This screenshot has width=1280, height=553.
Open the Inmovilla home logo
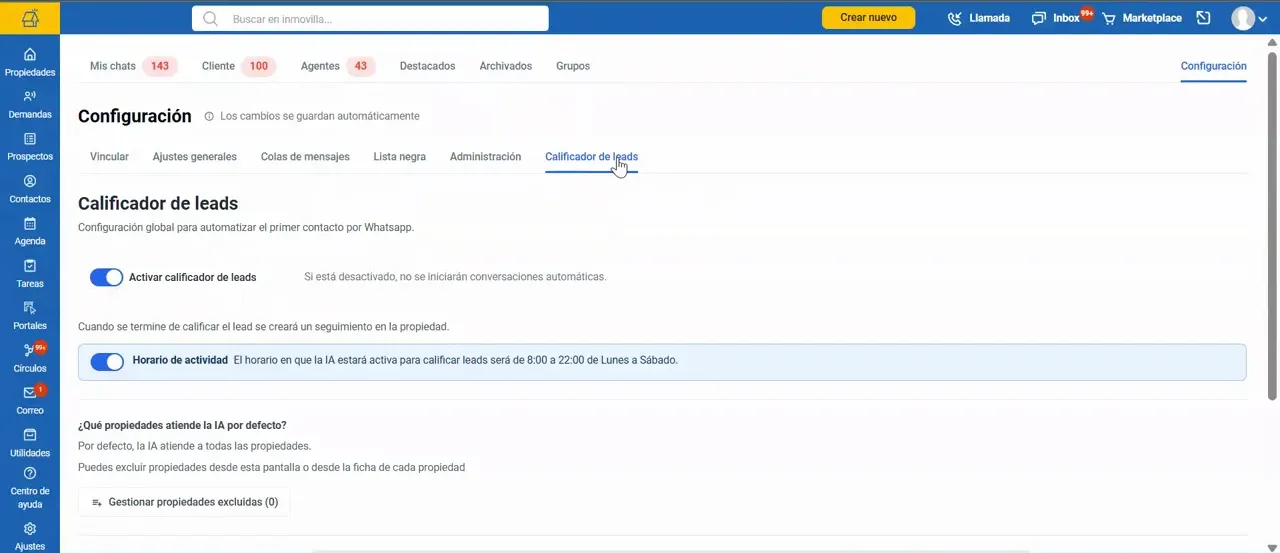pos(30,17)
